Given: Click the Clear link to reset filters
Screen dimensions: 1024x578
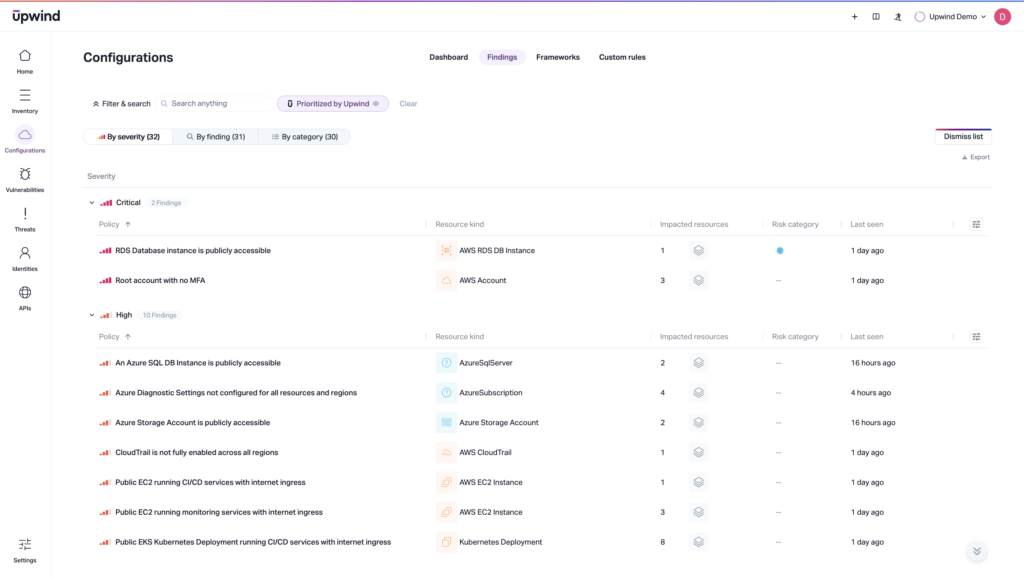Looking at the screenshot, I should pyautogui.click(x=408, y=103).
